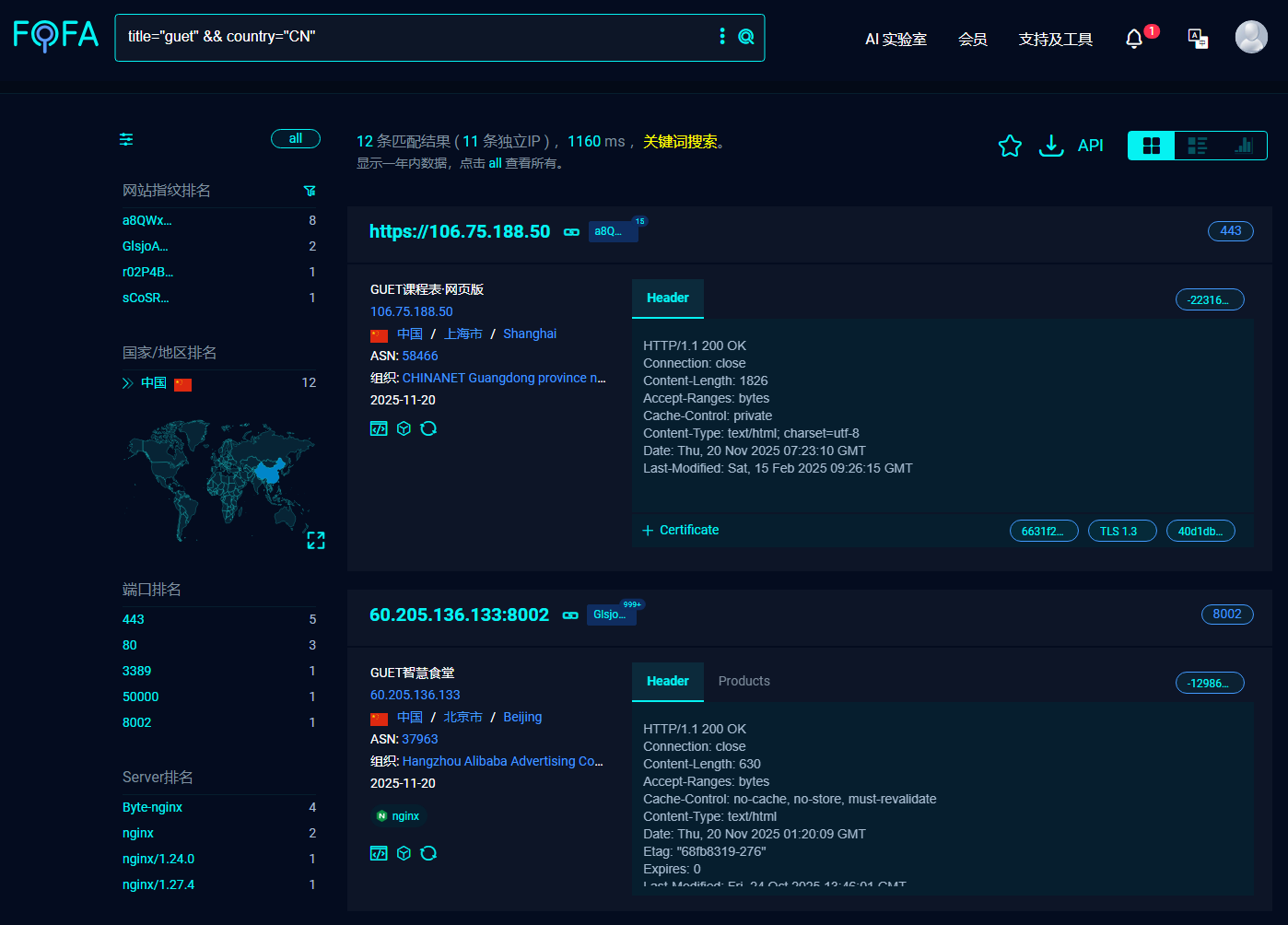Click port 8002 badge

pyautogui.click(x=1227, y=615)
